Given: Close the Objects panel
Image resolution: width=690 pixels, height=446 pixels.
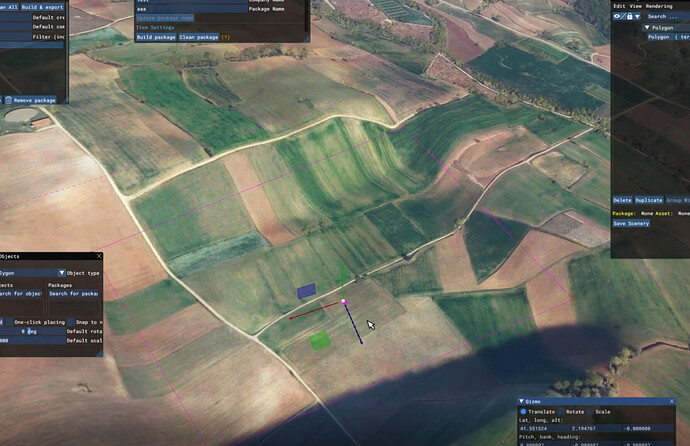Looking at the screenshot, I should click(99, 256).
